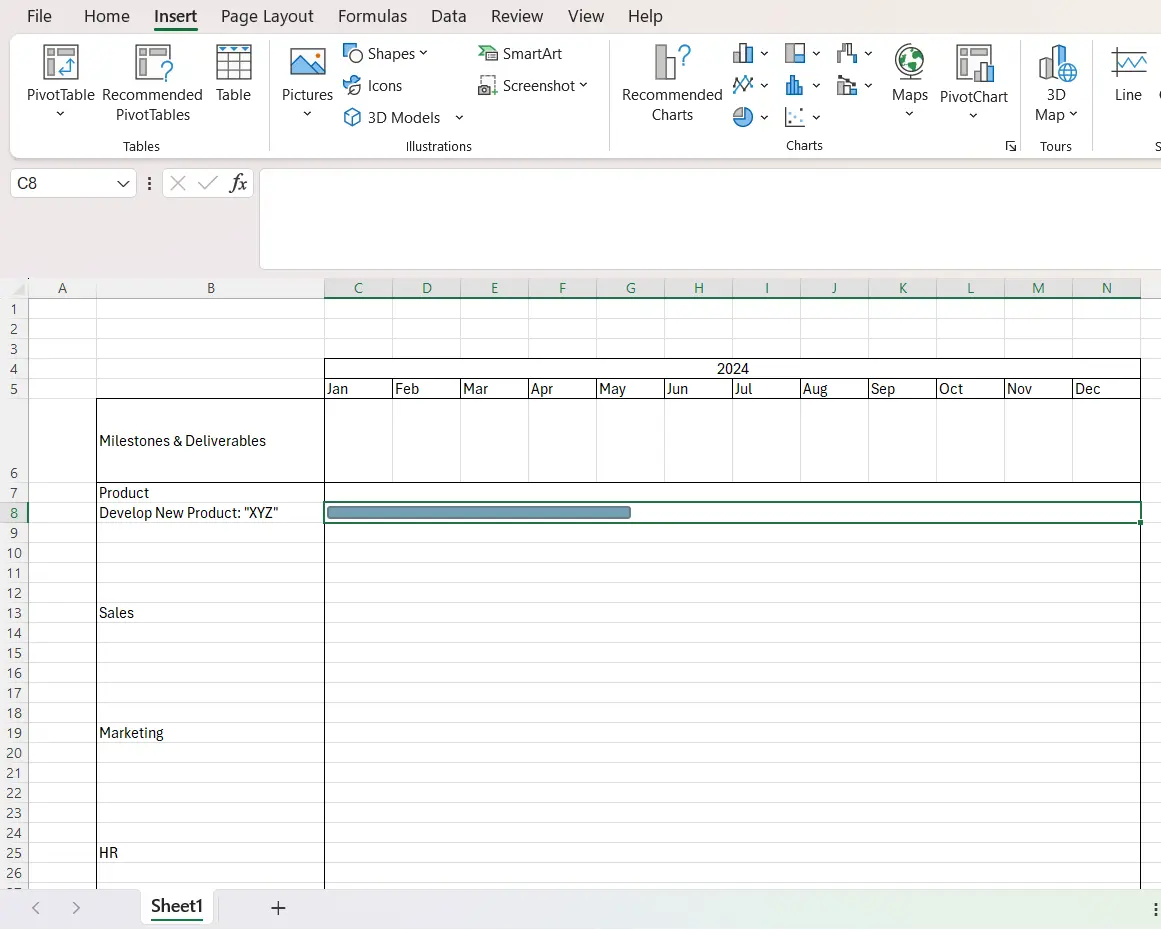Select the Sheet1 tab
The width and height of the screenshot is (1161, 930).
point(177,907)
